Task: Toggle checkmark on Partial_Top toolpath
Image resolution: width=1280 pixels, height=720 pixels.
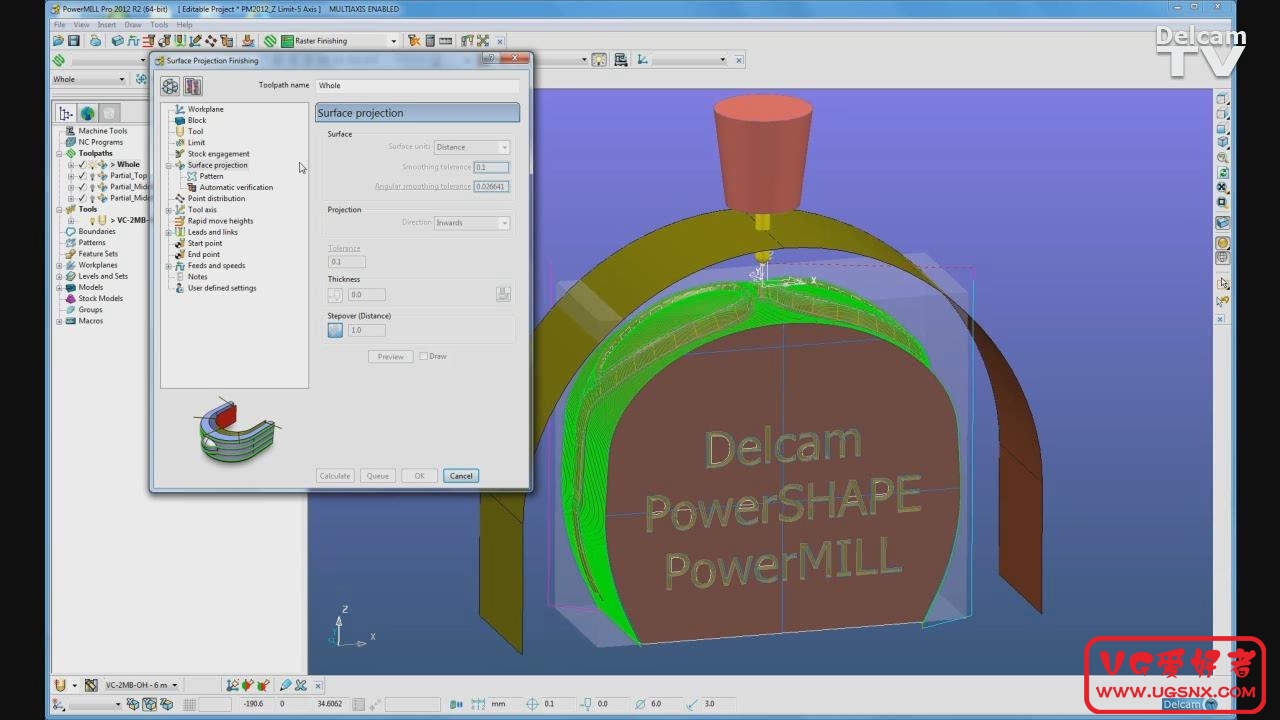Action: pos(82,175)
